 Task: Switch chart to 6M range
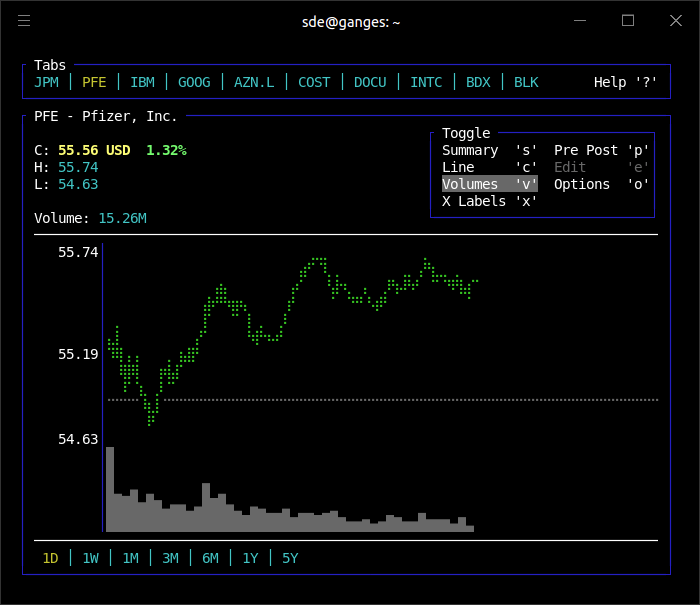[210, 559]
